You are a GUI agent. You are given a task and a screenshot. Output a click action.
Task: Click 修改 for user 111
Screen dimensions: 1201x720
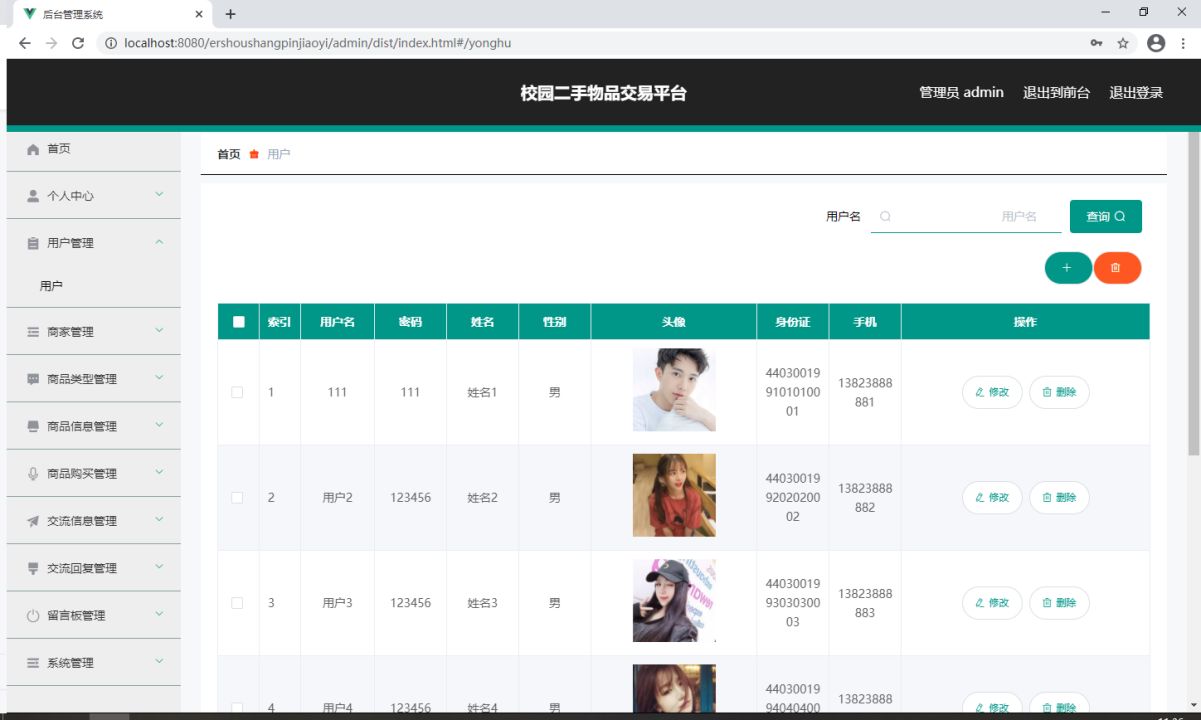[x=992, y=393]
